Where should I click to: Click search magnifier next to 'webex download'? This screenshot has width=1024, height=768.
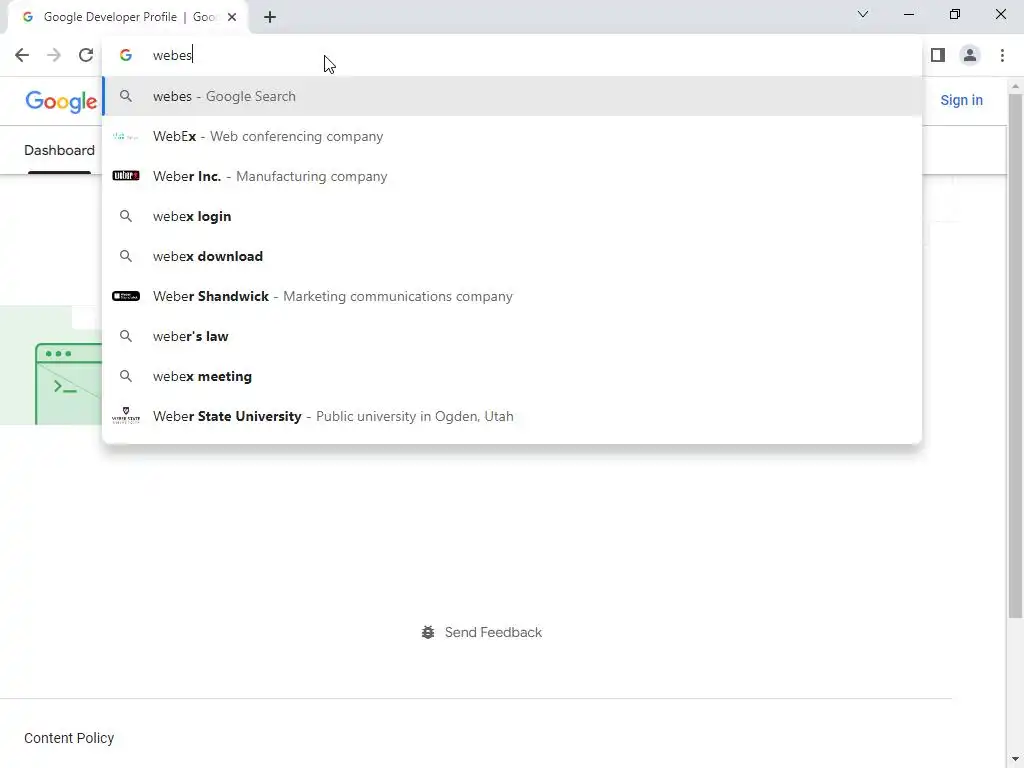[126, 256]
